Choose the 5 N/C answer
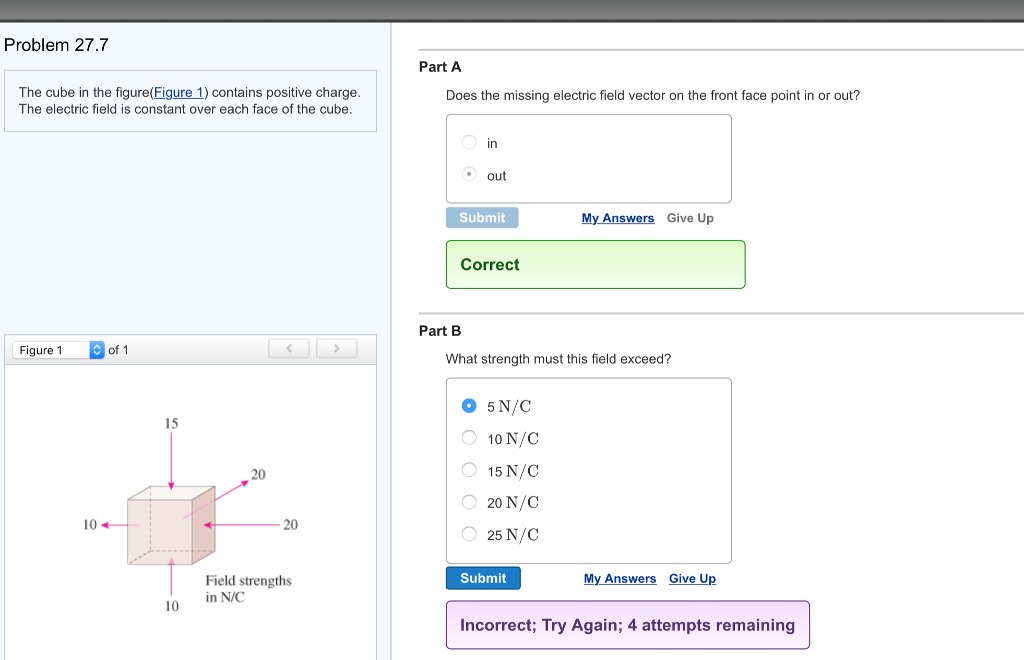This screenshot has width=1024, height=660. point(469,405)
